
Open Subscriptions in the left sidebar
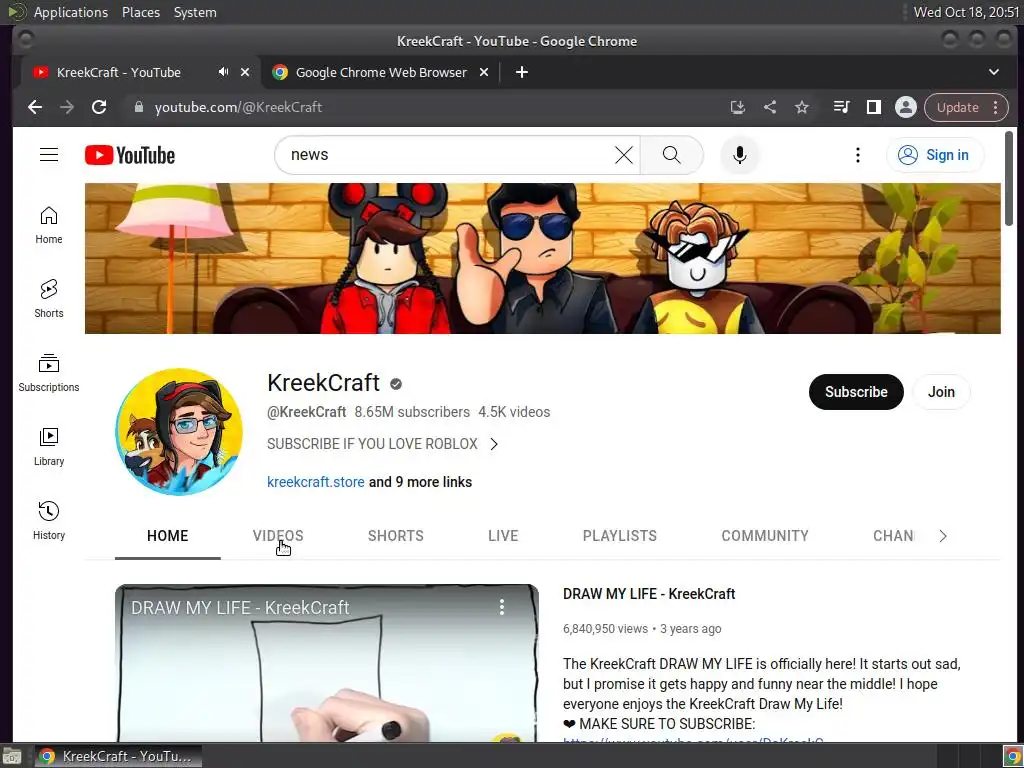(49, 373)
